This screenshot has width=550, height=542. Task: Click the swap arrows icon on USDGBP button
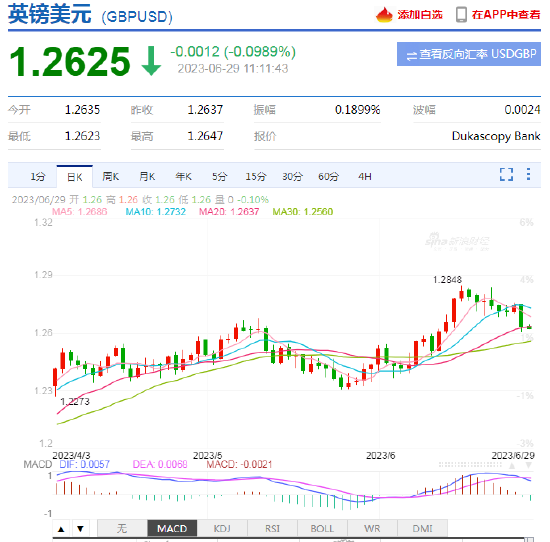coord(411,55)
